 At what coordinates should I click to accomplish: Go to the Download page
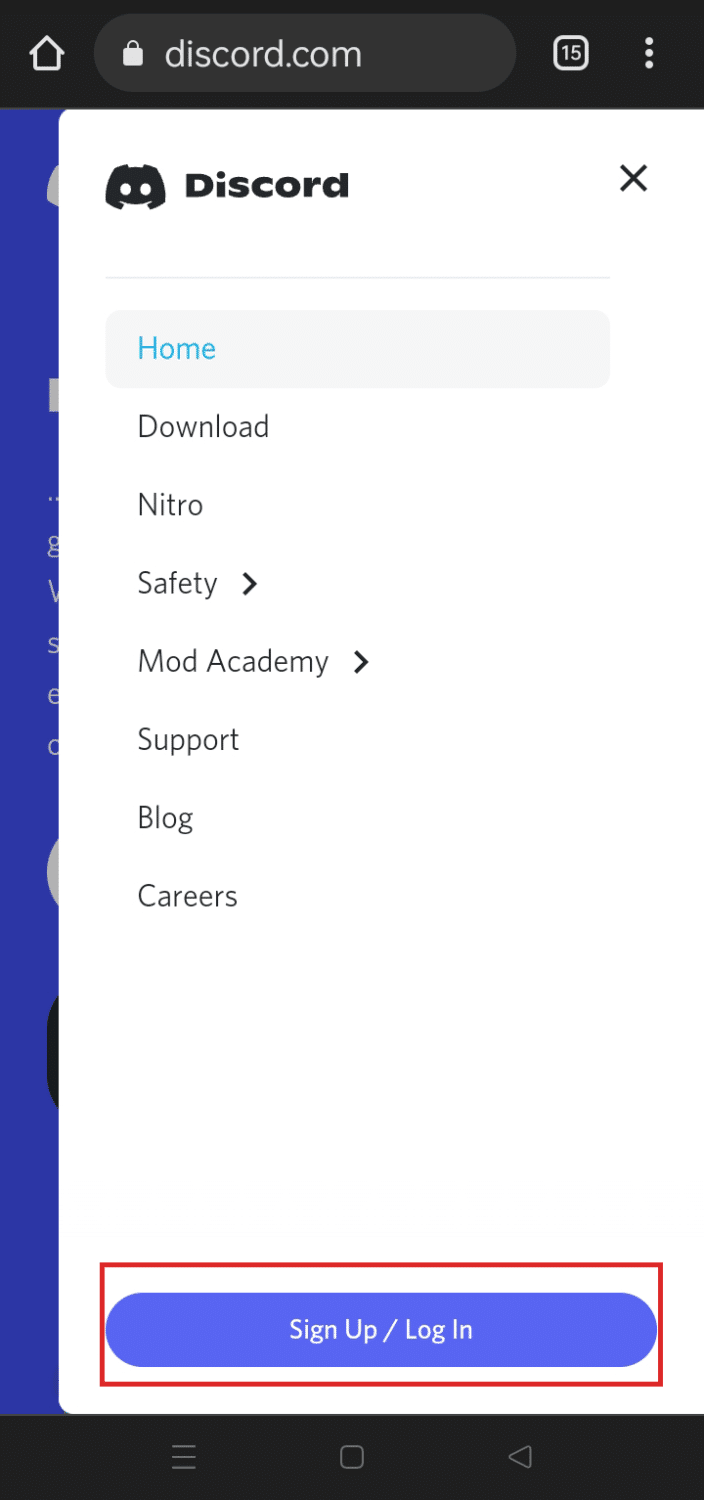(203, 427)
